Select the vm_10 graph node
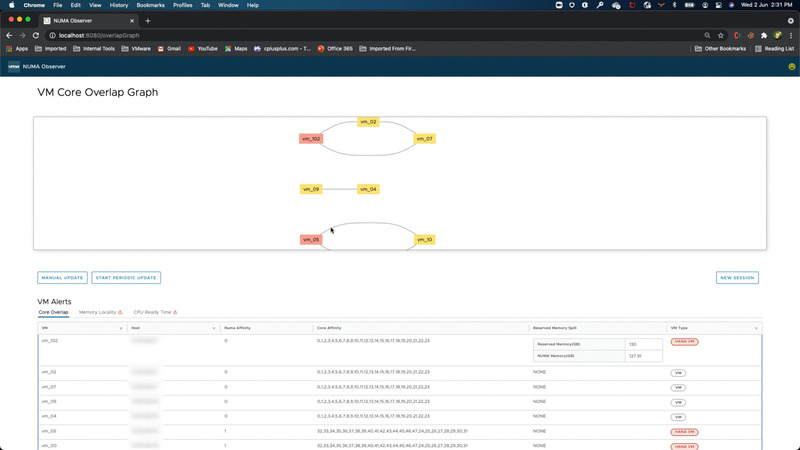800x450 pixels. 424,240
